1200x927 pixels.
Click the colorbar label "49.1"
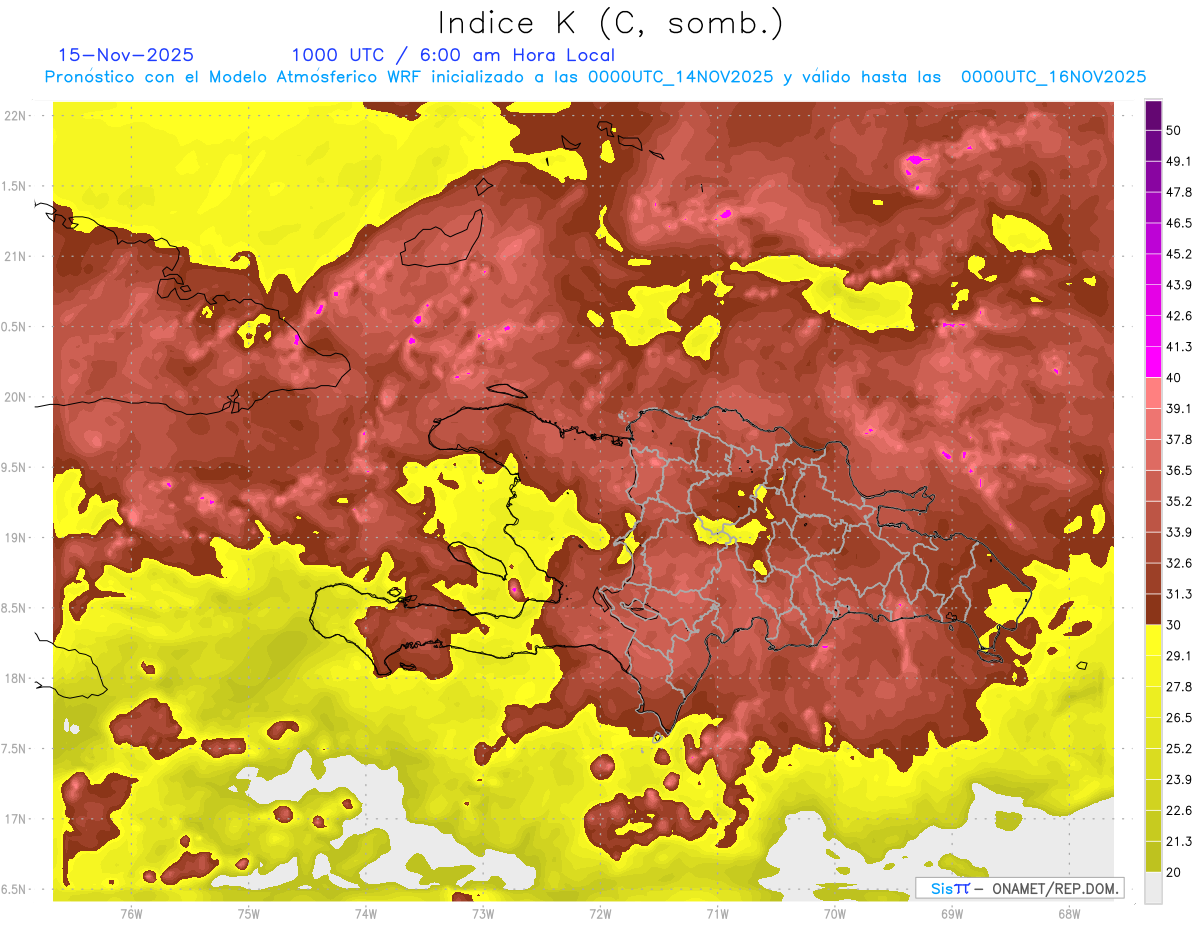(x=1179, y=161)
